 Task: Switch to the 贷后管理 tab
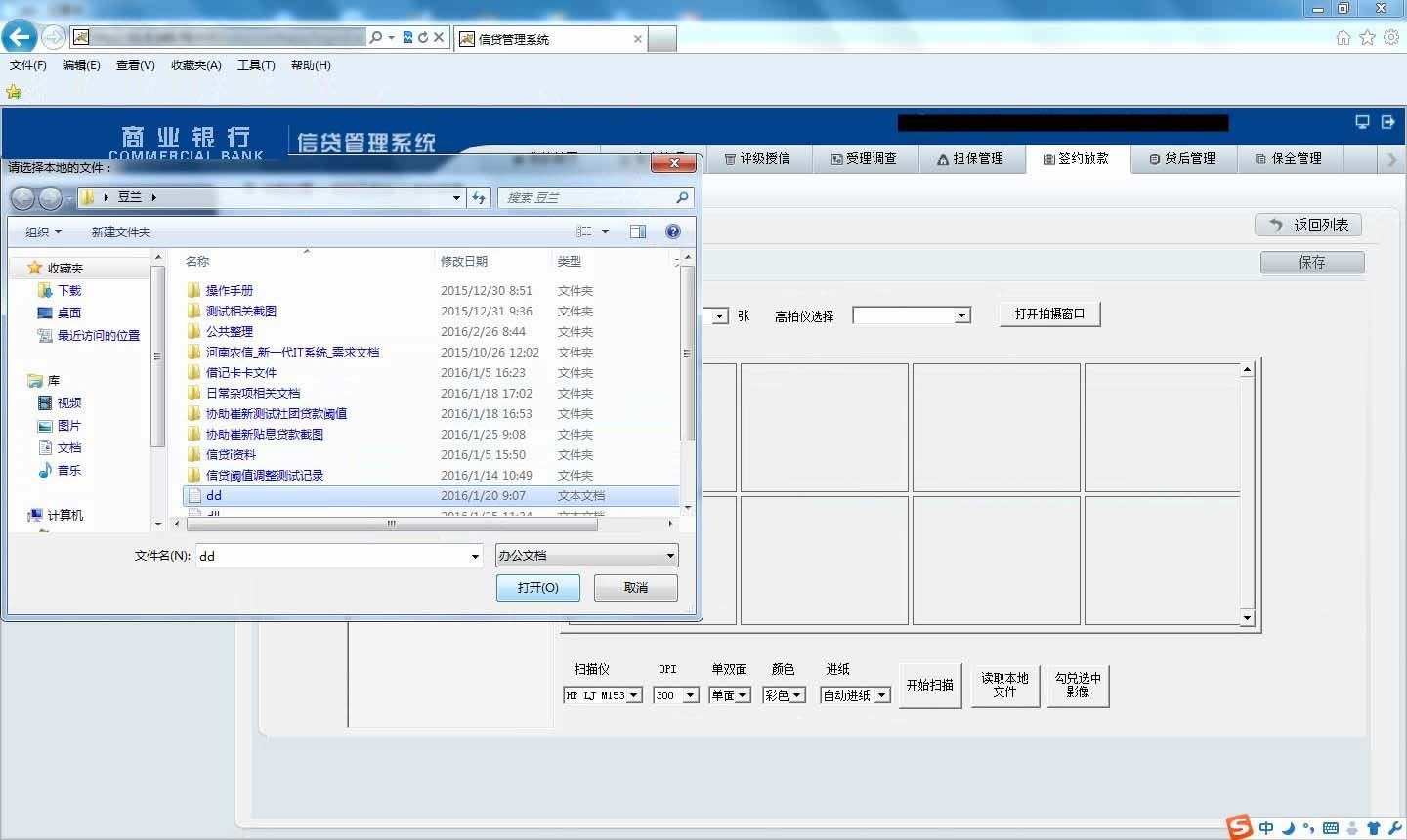pos(1184,159)
